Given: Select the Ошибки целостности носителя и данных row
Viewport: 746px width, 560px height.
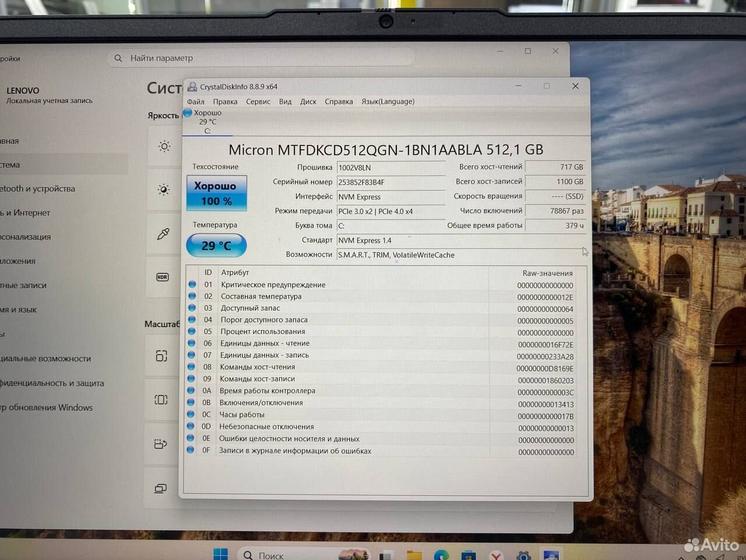Looking at the screenshot, I should (381, 439).
